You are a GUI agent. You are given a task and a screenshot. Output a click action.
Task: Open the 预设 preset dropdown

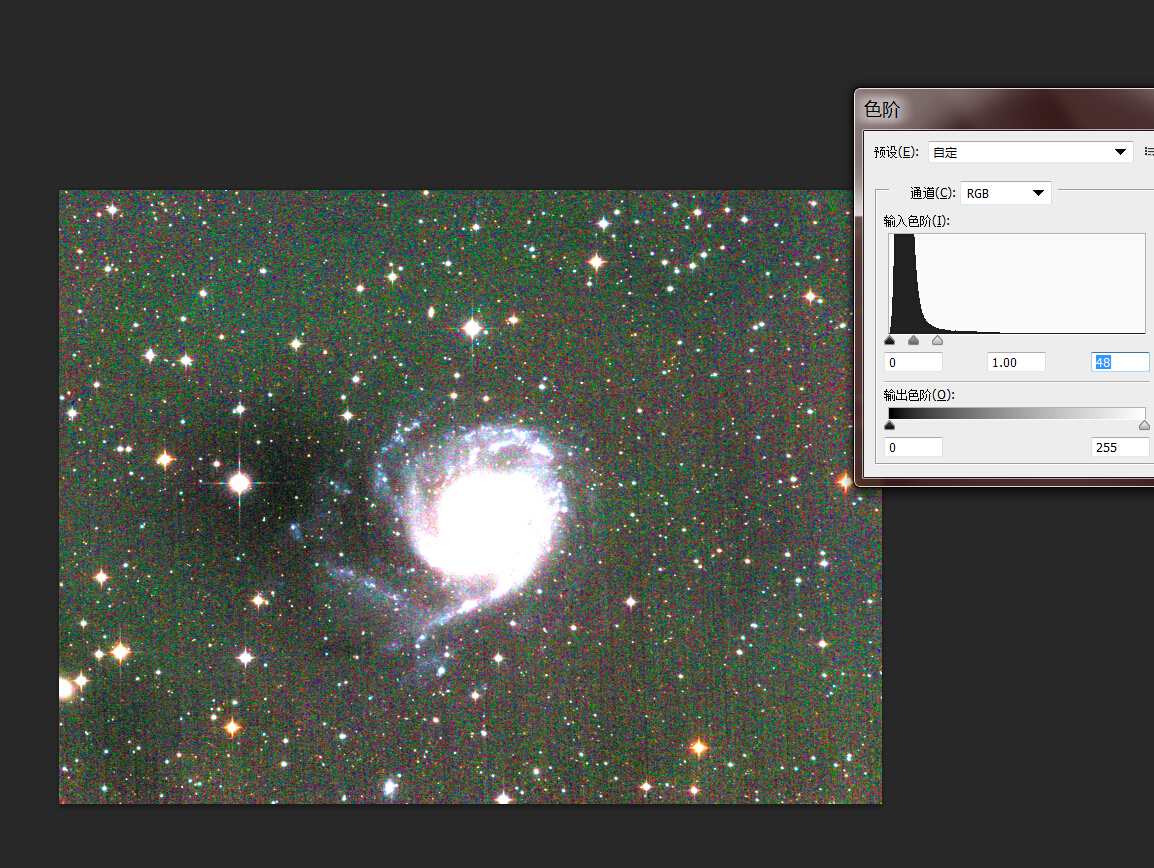[1030, 152]
